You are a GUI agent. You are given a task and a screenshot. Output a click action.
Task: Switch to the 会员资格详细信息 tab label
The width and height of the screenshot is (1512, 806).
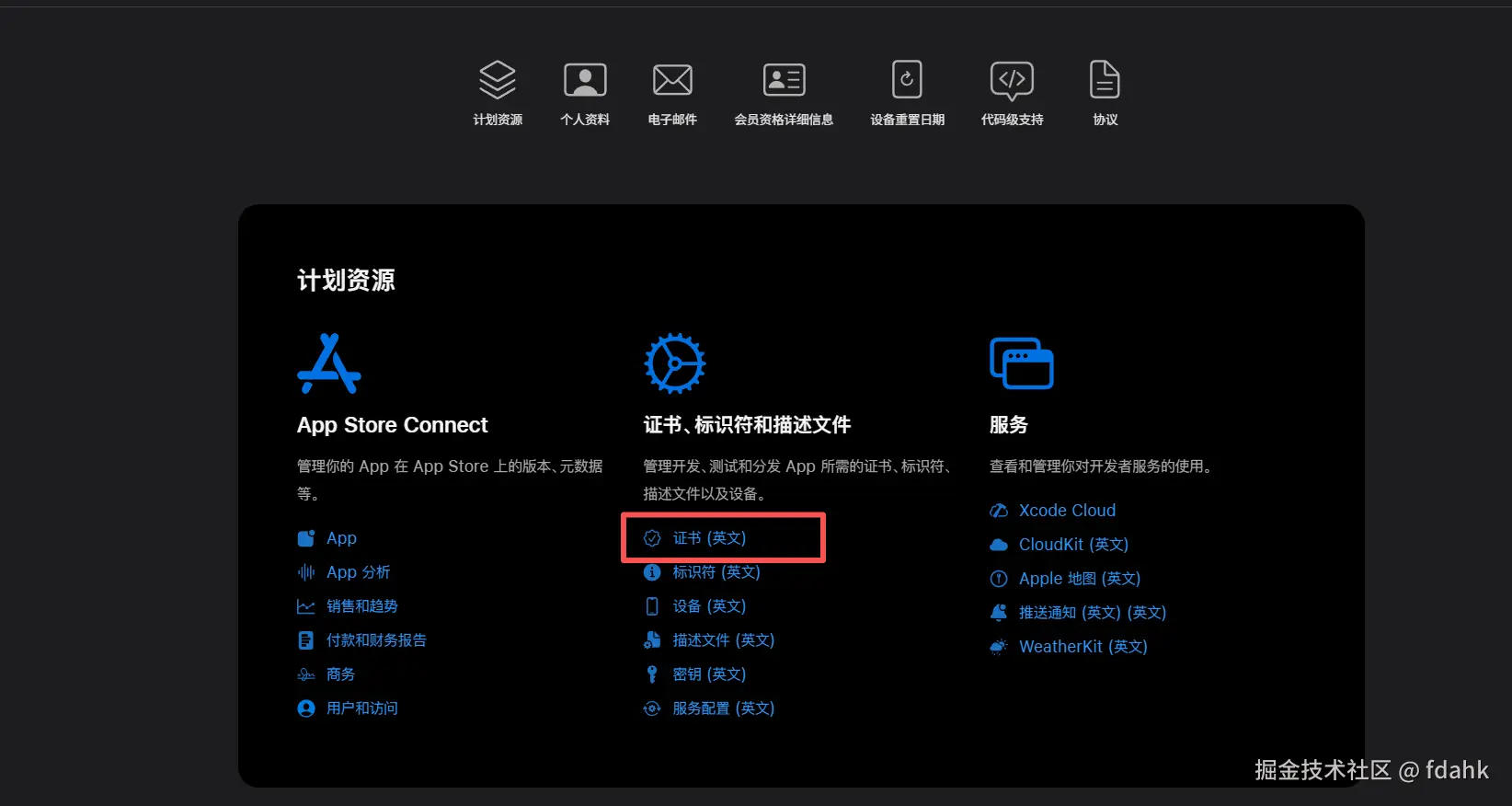click(x=784, y=120)
